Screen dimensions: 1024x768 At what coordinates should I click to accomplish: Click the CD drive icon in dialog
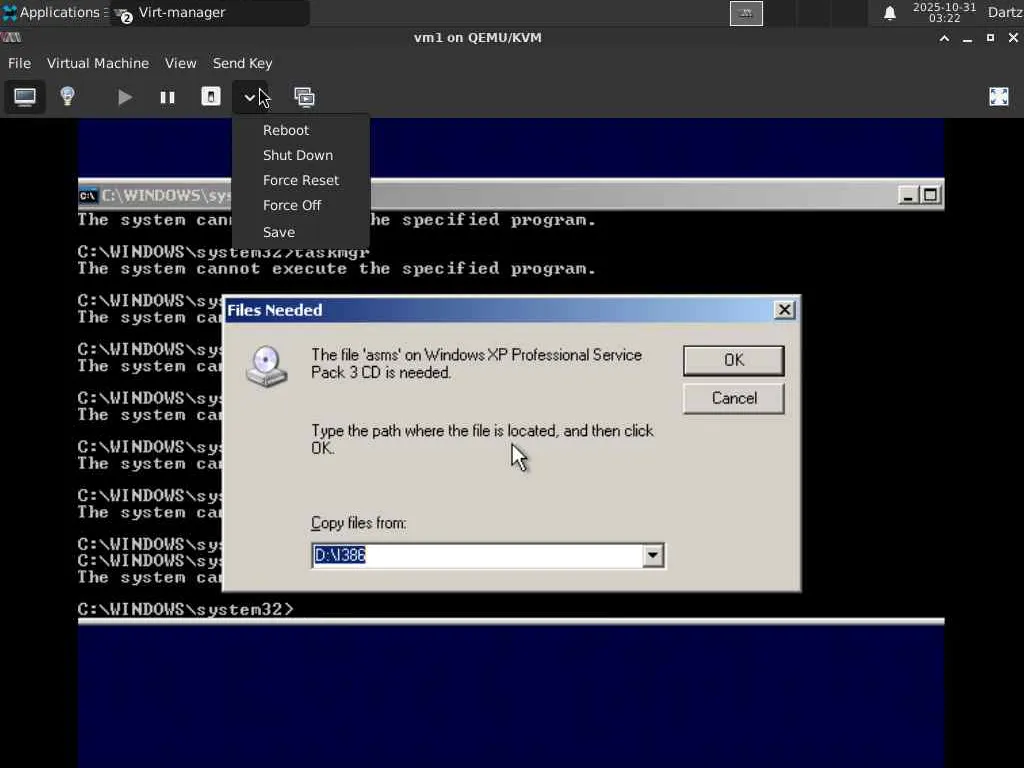tap(266, 366)
